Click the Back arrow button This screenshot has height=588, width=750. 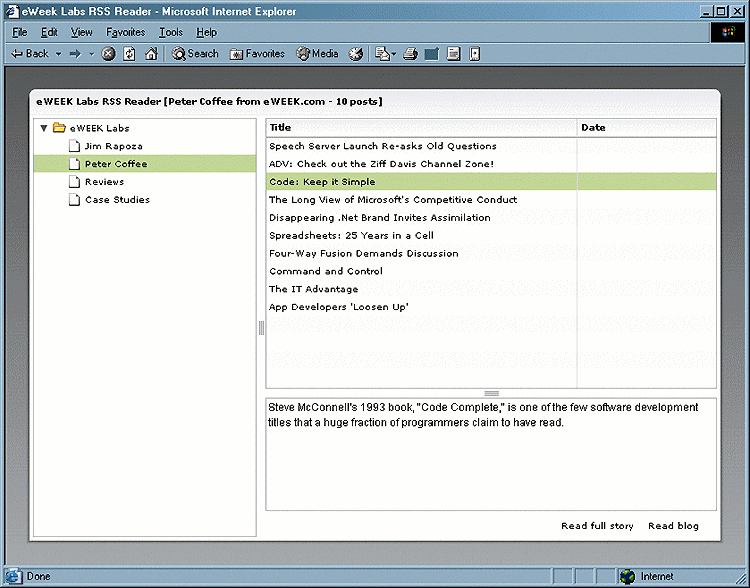point(30,54)
